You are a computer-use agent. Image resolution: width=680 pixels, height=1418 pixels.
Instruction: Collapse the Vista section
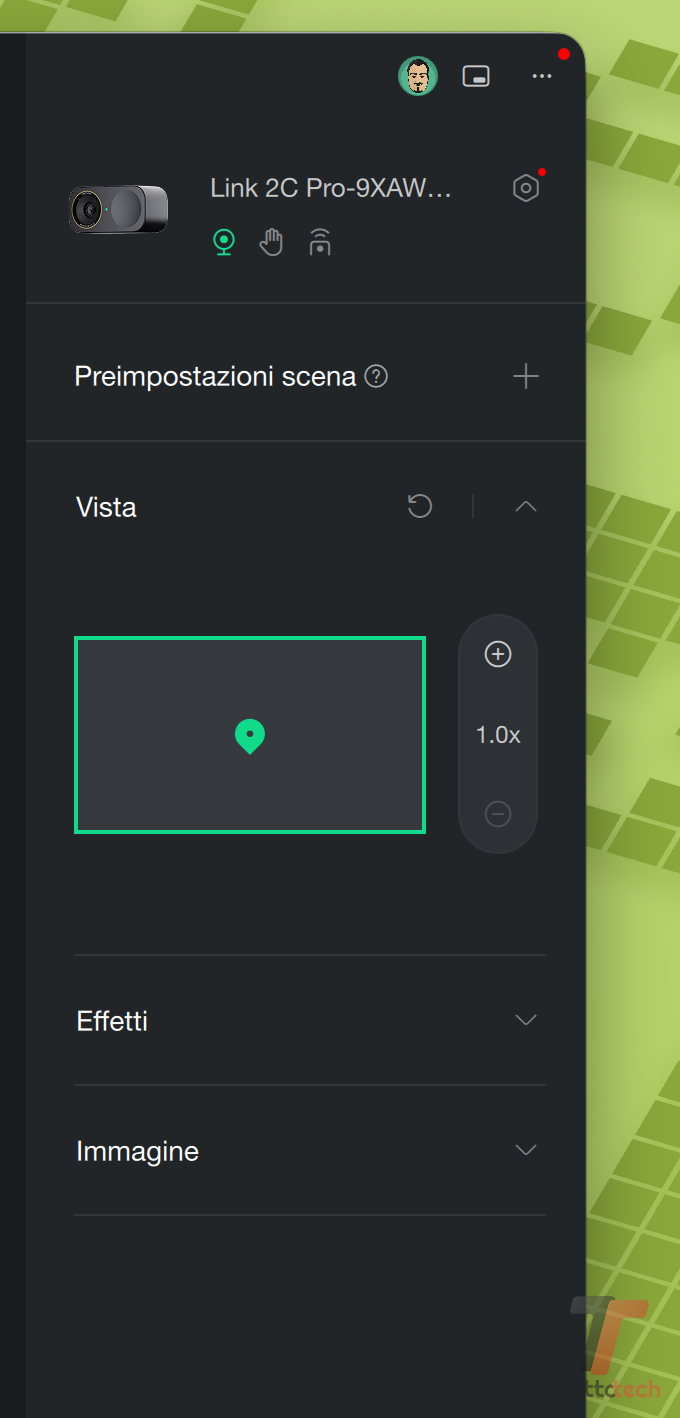point(526,506)
